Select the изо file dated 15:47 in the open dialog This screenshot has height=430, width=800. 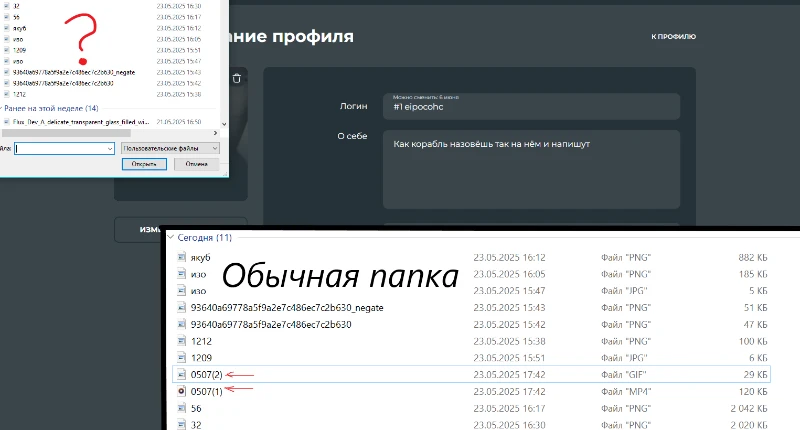coord(18,61)
